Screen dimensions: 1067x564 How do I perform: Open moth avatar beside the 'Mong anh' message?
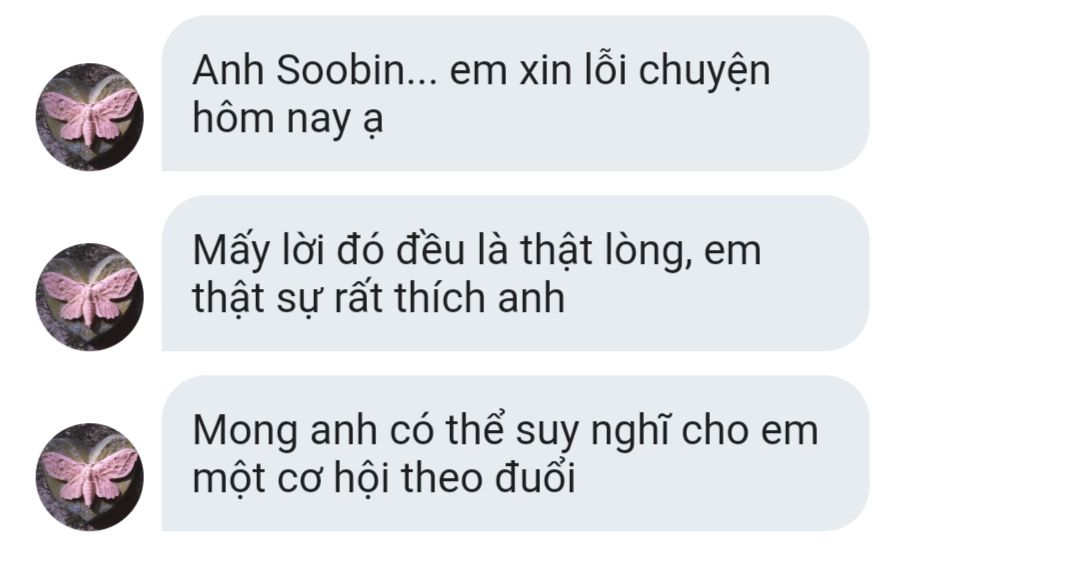[89, 477]
